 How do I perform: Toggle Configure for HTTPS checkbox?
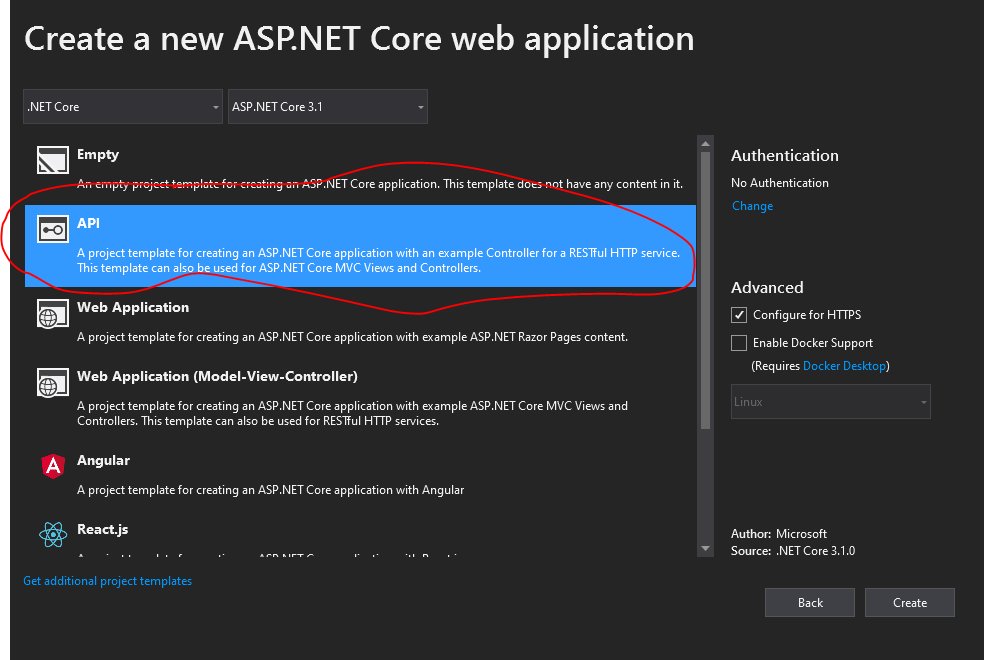click(739, 315)
